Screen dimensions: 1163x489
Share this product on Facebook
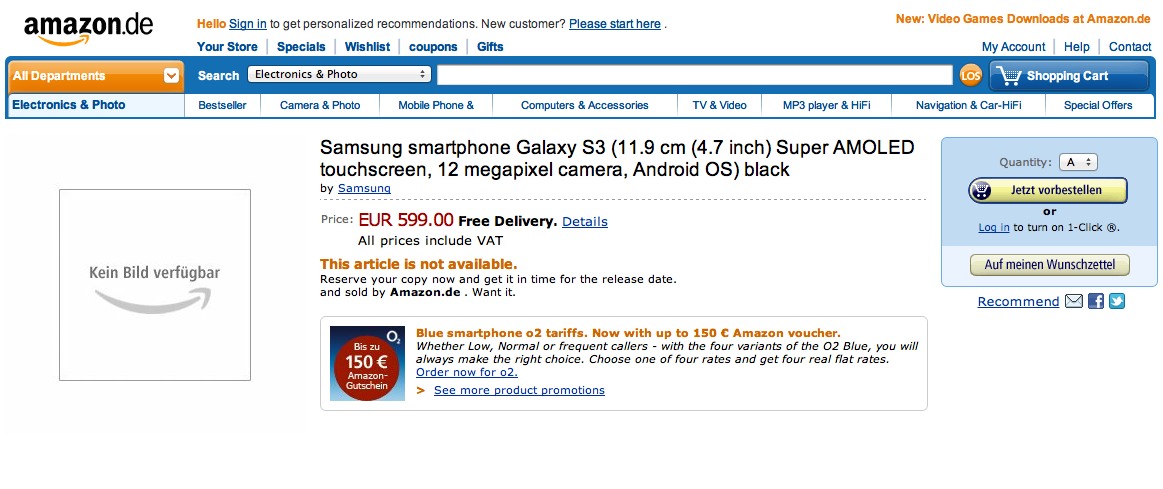(1096, 301)
